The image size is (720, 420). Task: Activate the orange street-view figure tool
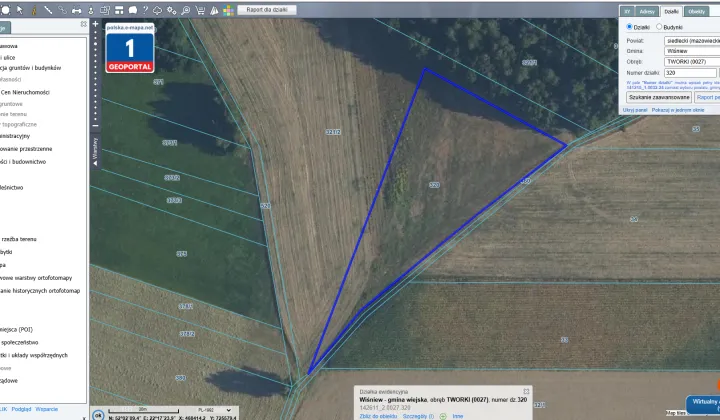[x=34, y=10]
